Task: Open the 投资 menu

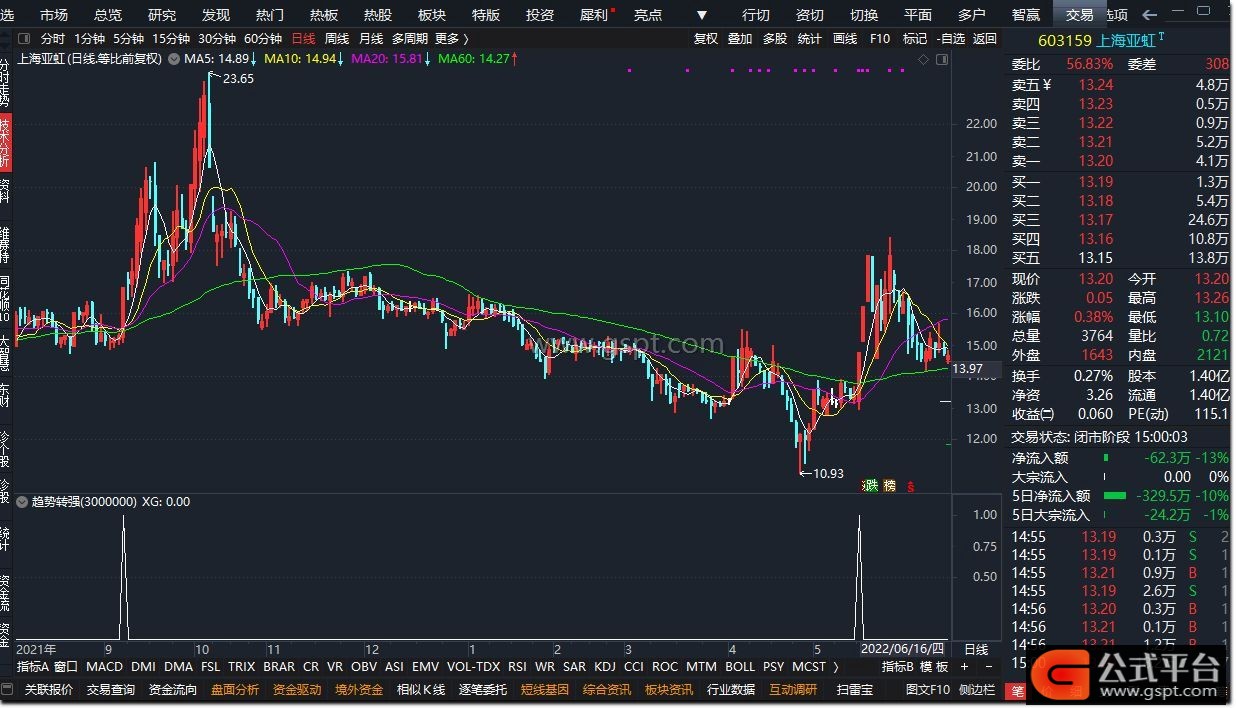Action: coord(540,15)
